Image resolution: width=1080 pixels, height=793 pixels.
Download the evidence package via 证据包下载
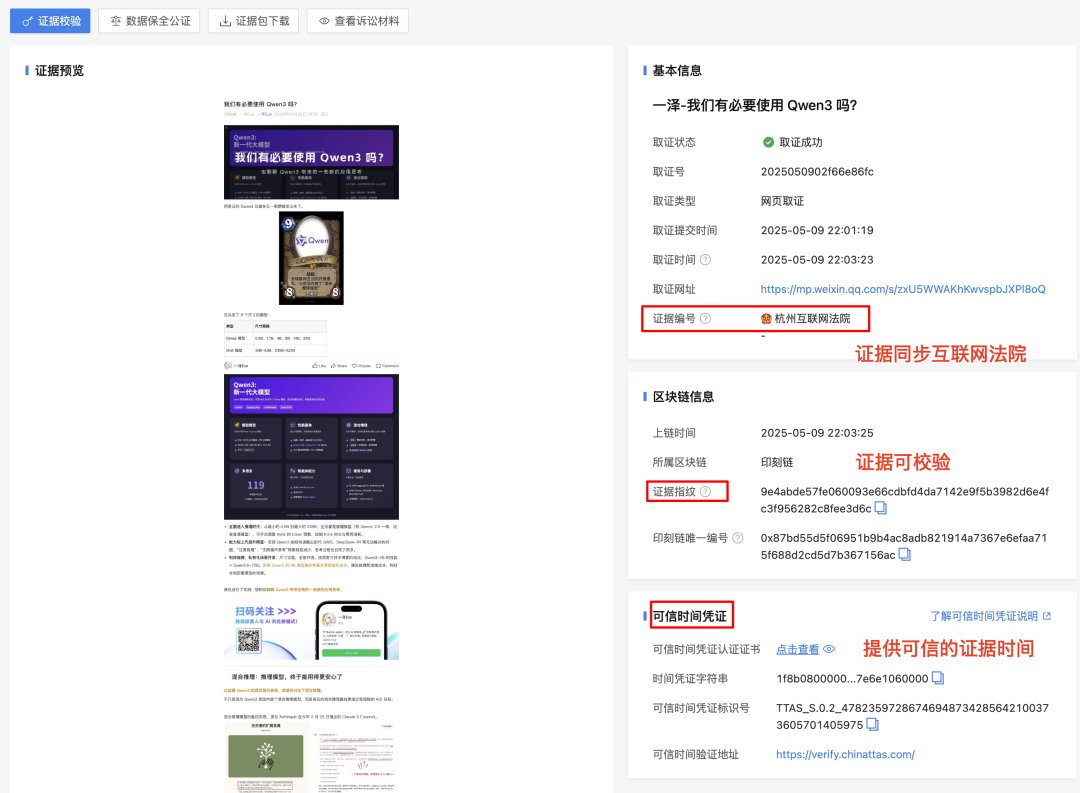[253, 21]
